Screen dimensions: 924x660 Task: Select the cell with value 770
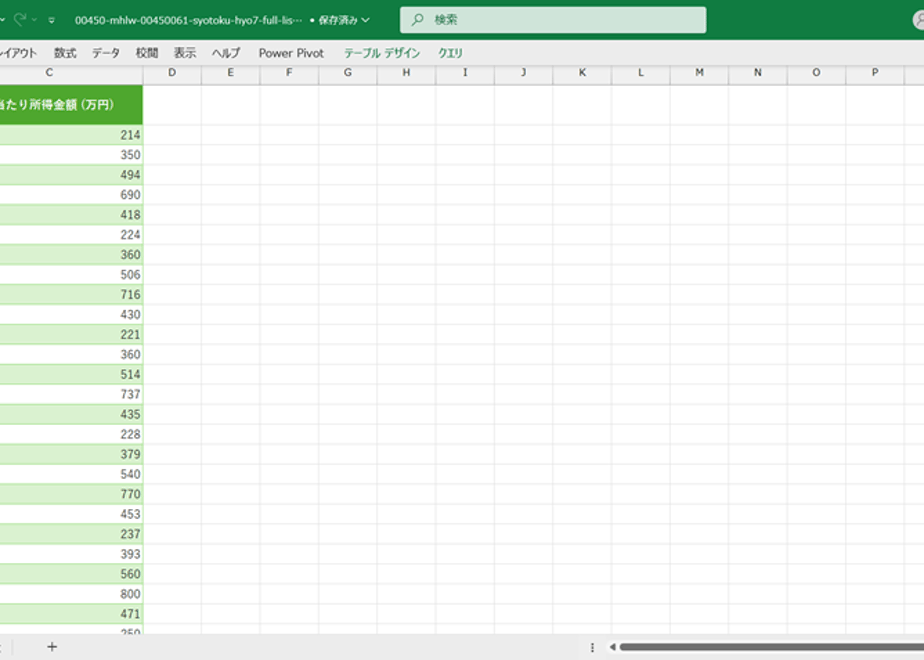71,494
